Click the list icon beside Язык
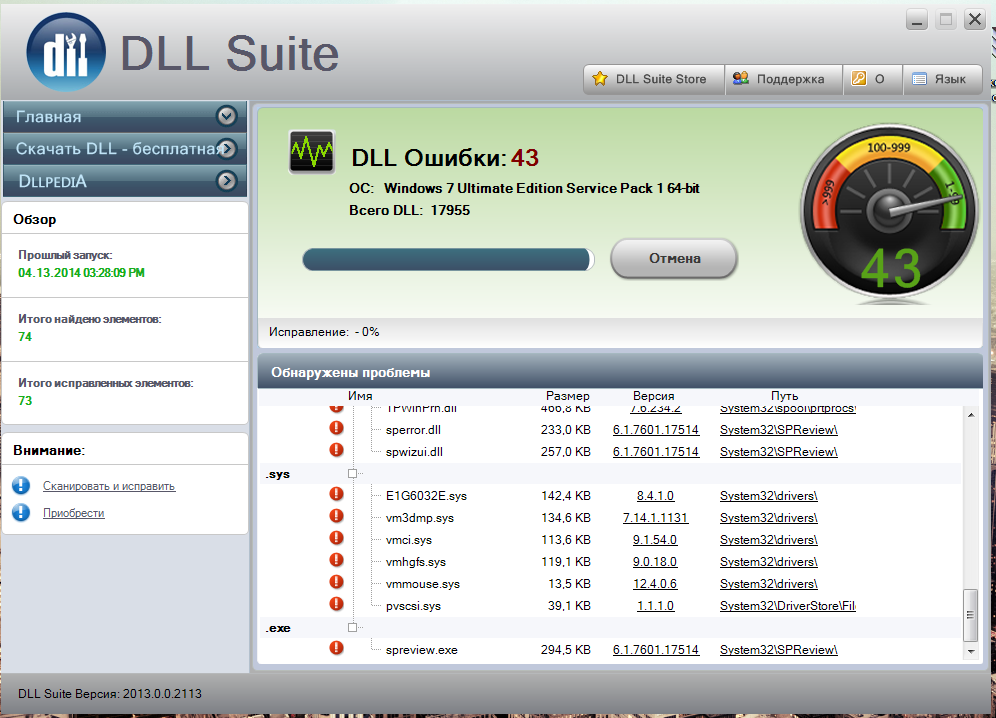This screenshot has height=718, width=996. (x=919, y=79)
